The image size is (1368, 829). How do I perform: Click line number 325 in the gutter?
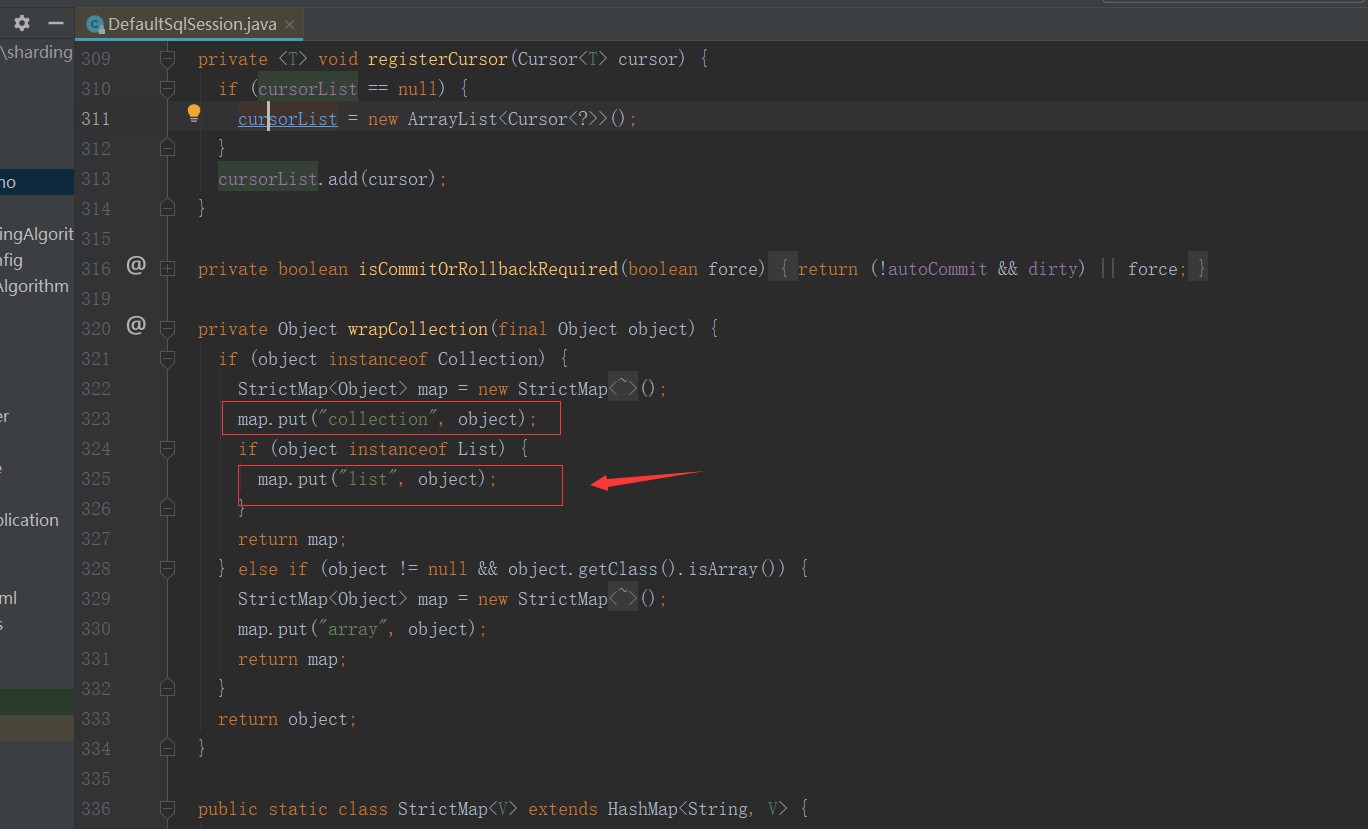[x=96, y=479]
